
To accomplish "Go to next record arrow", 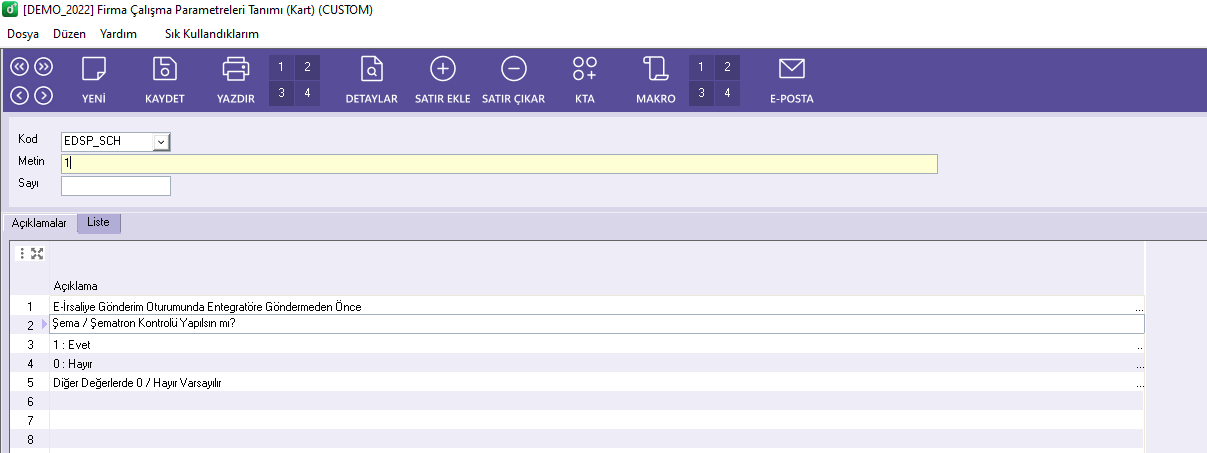I will (43, 95).
